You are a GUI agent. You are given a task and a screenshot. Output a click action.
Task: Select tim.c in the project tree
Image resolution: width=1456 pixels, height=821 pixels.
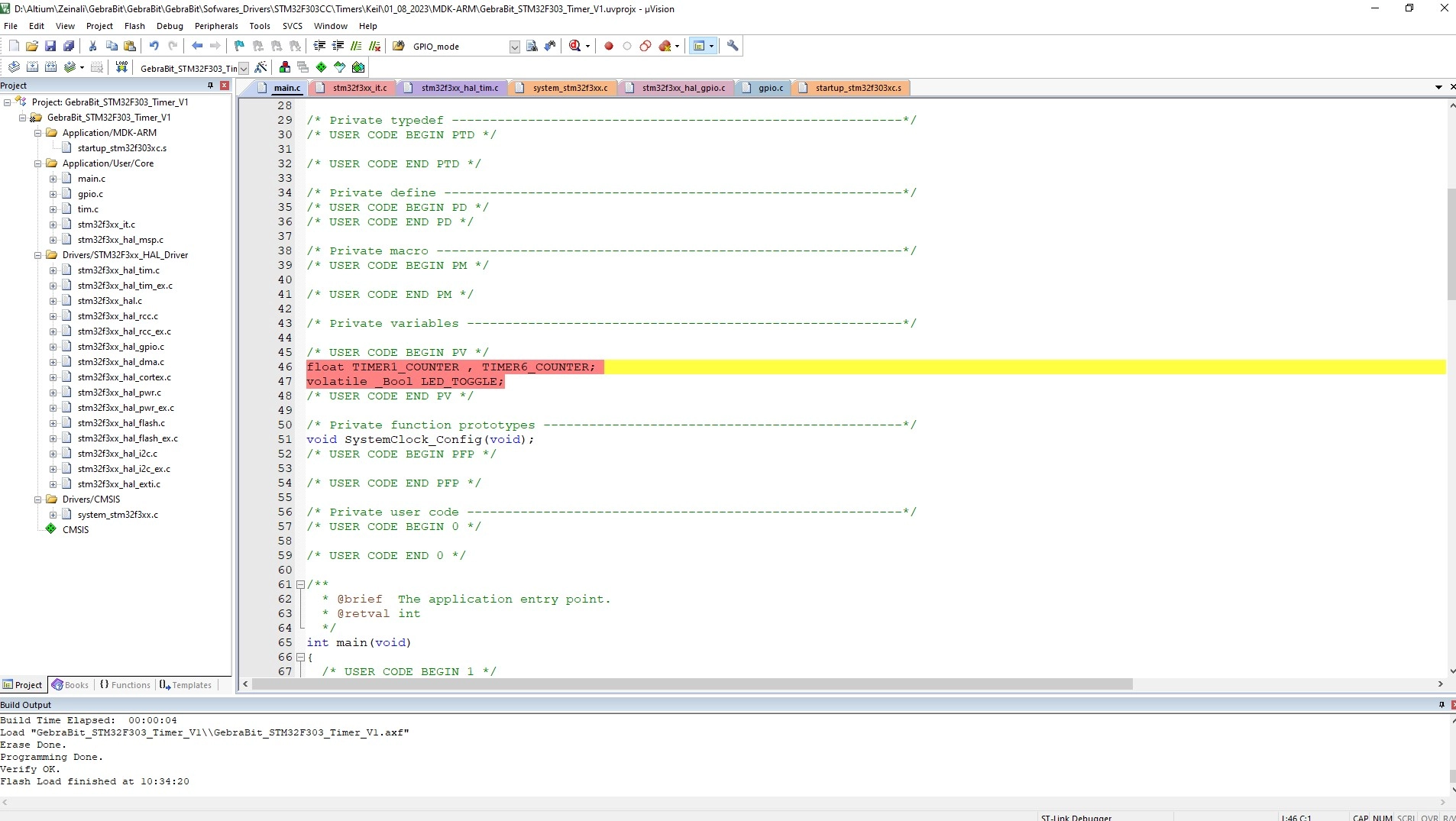point(88,209)
